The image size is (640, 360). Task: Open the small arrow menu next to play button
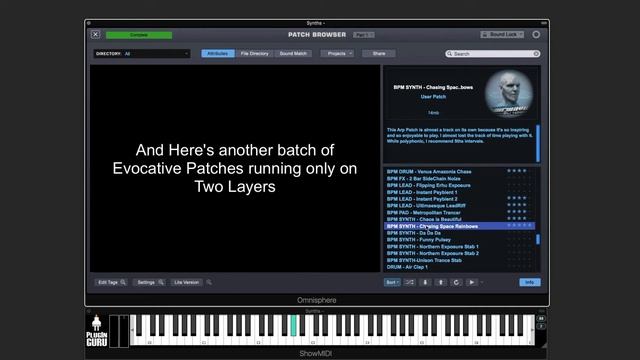(482, 282)
